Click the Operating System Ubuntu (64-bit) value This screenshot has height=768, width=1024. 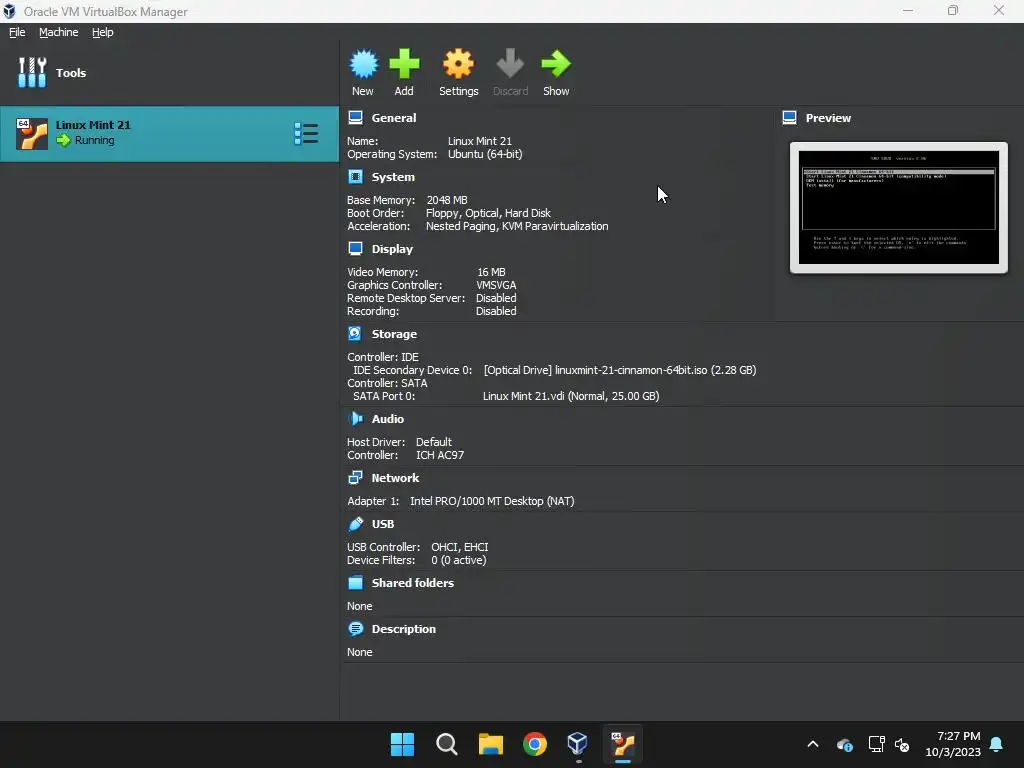485,154
